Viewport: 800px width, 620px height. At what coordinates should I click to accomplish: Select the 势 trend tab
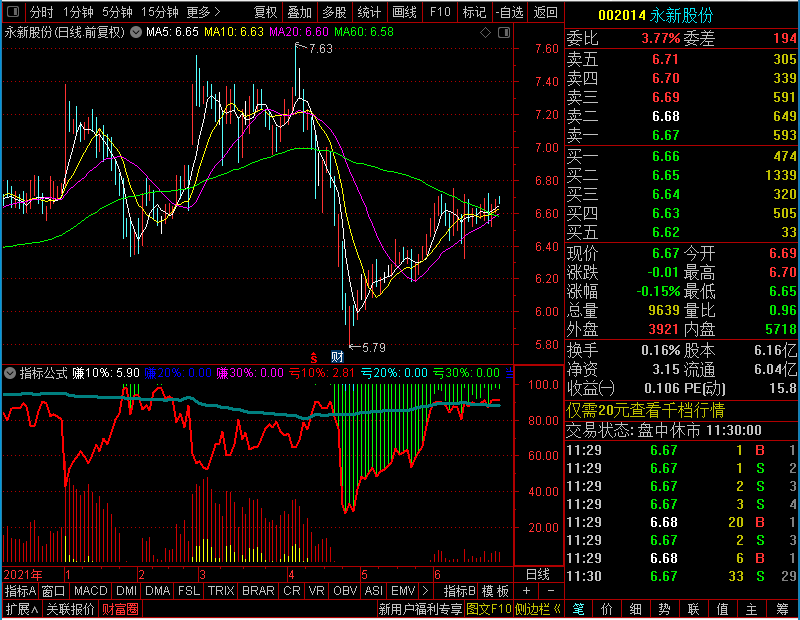click(x=664, y=609)
